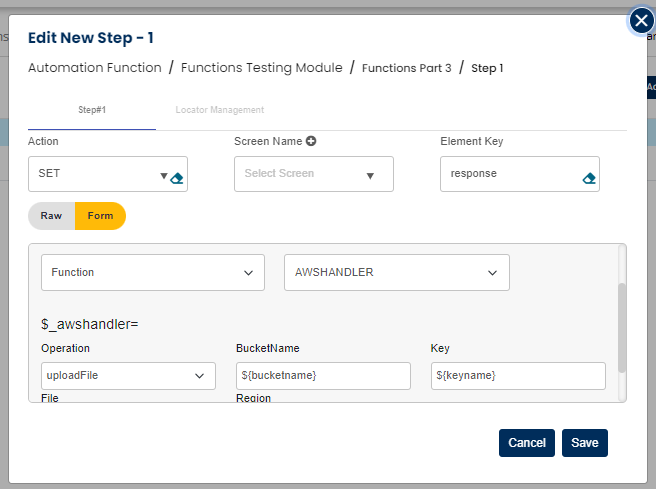The height and width of the screenshot is (489, 656).
Task: Switch to Locator Management tab
Action: click(219, 109)
